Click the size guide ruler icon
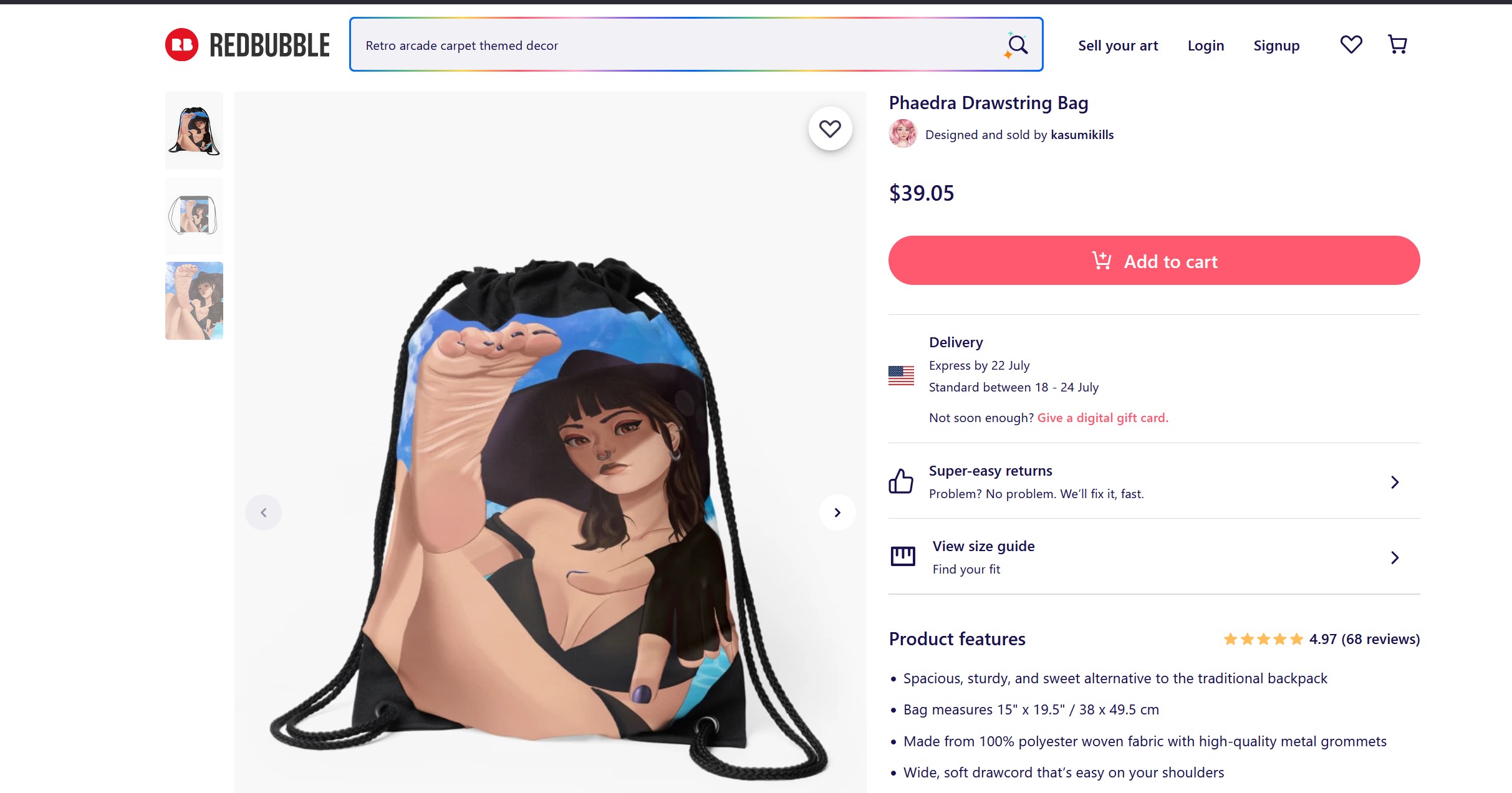Image resolution: width=1512 pixels, height=793 pixels. click(903, 556)
